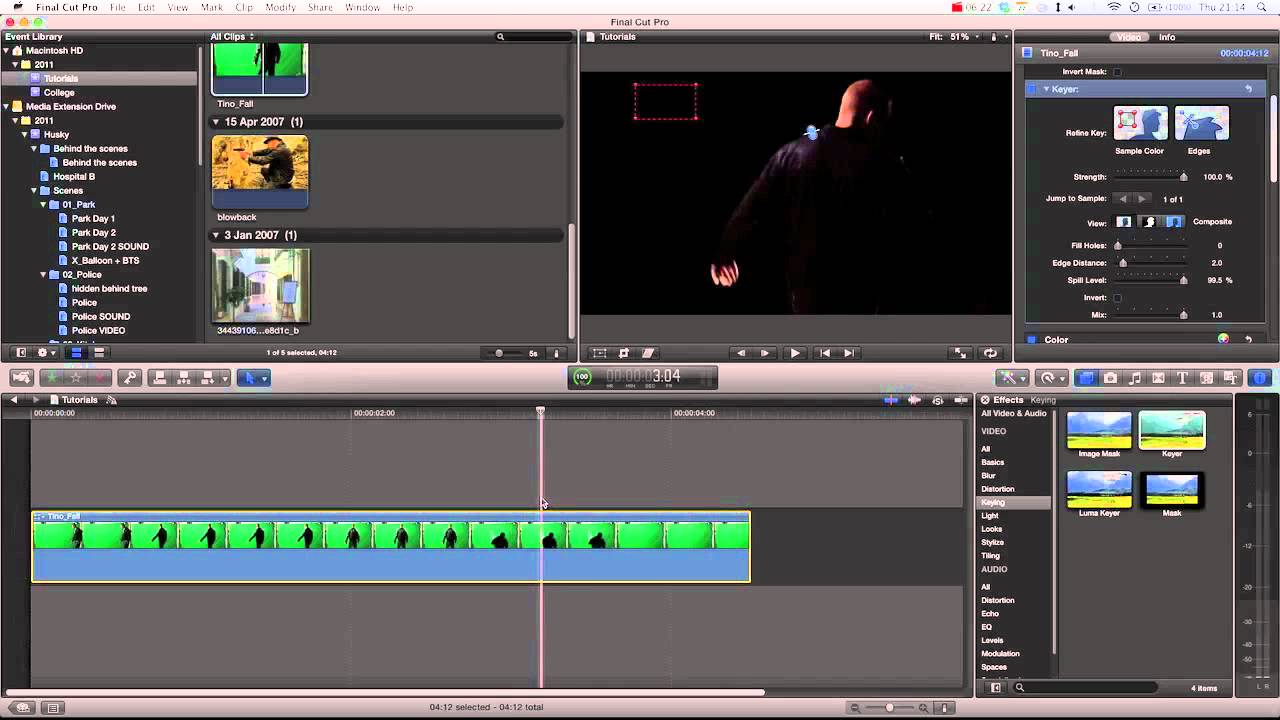This screenshot has width=1280, height=720.
Task: Import media from camera icon
Action: [x=21, y=378]
